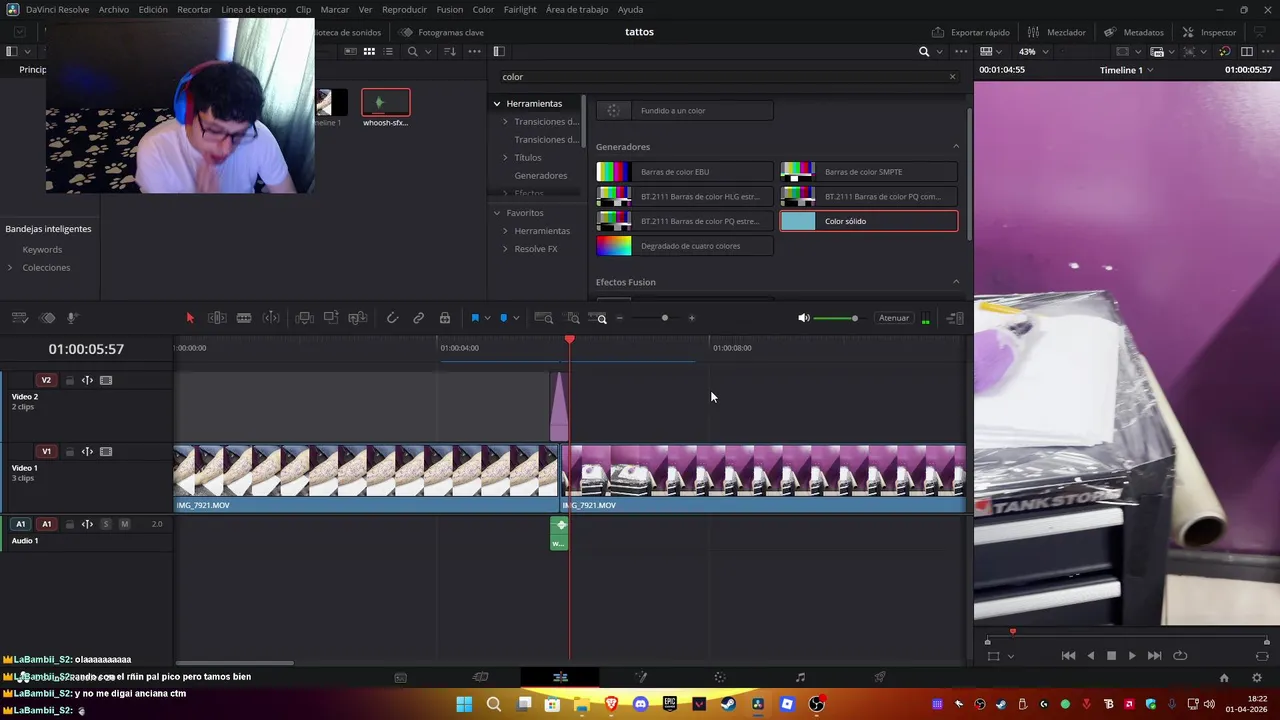Image resolution: width=1280 pixels, height=720 pixels.
Task: Click the Detail Zoom icon
Action: (573, 318)
